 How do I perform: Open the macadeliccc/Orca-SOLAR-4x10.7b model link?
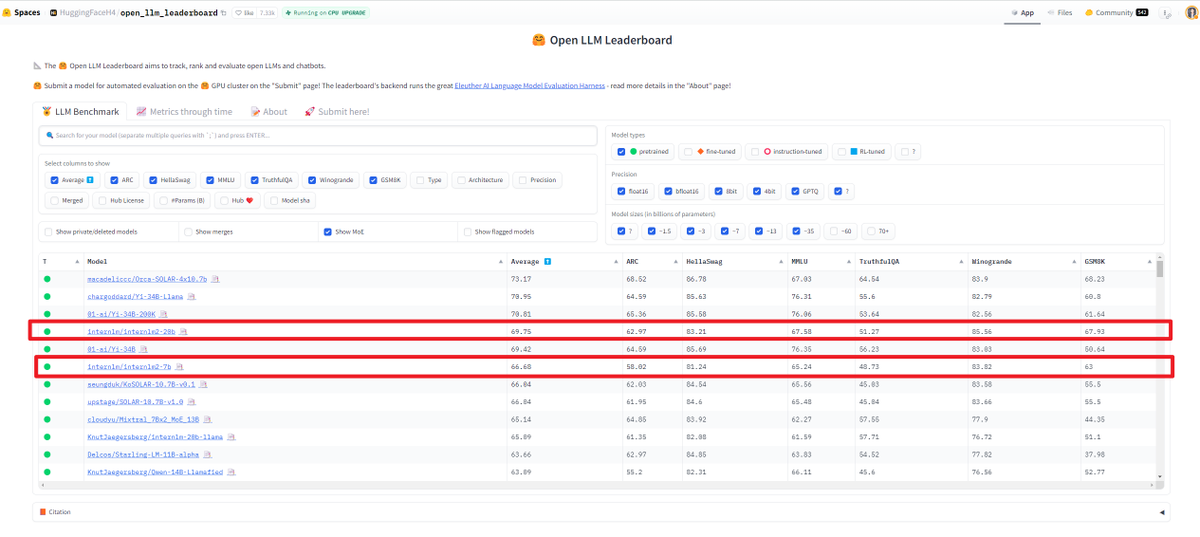tap(147, 279)
